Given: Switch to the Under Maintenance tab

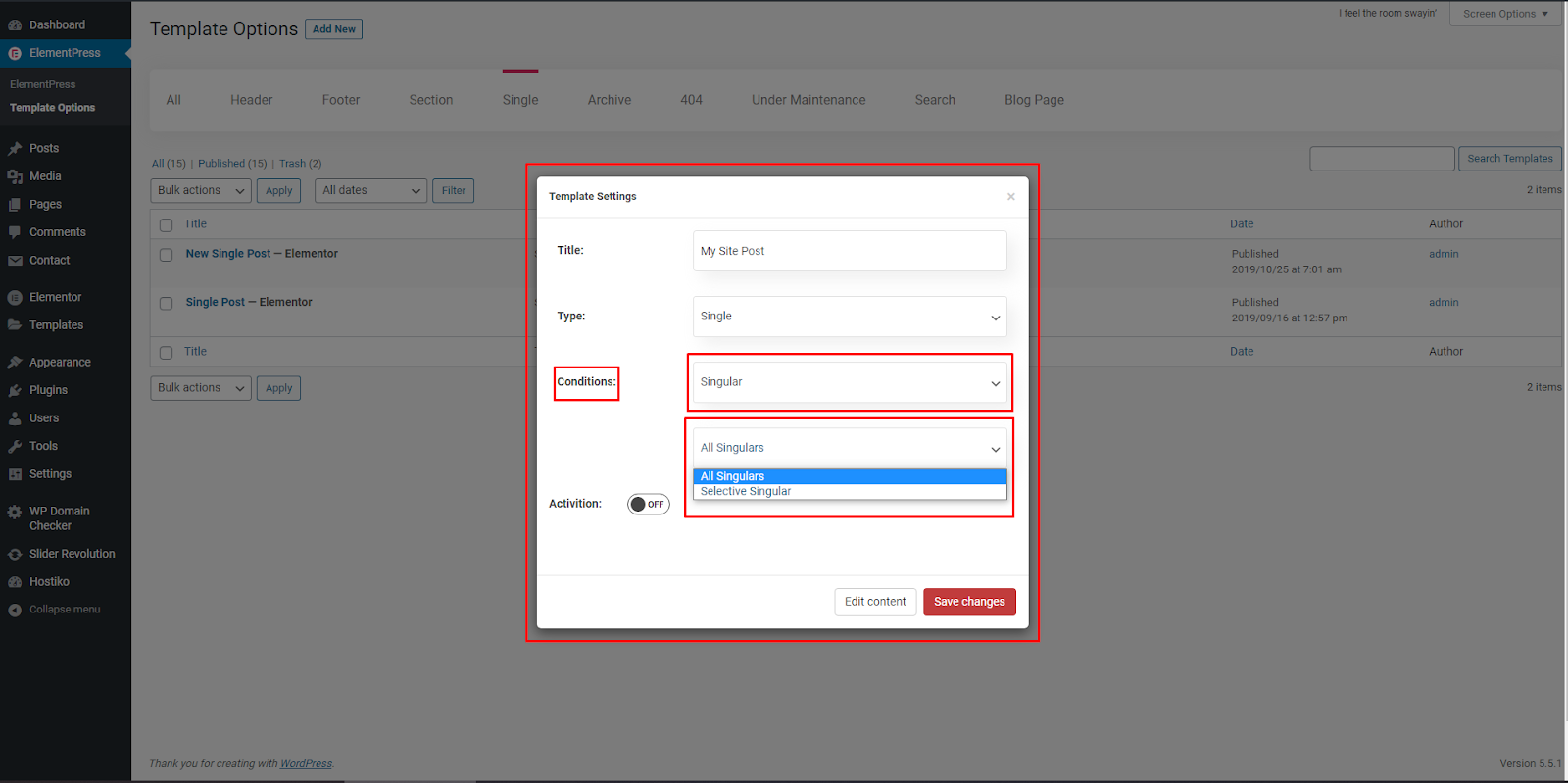Looking at the screenshot, I should [808, 100].
